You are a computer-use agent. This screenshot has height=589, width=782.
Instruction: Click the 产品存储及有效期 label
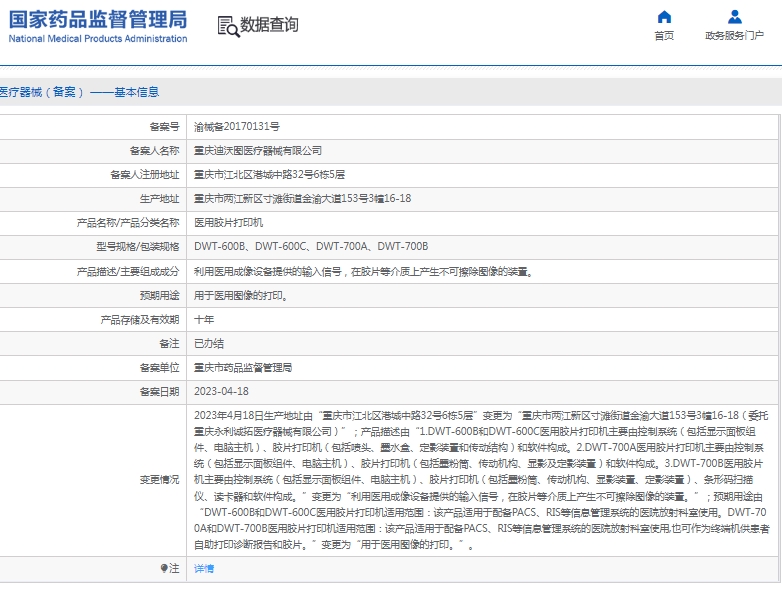(x=140, y=320)
